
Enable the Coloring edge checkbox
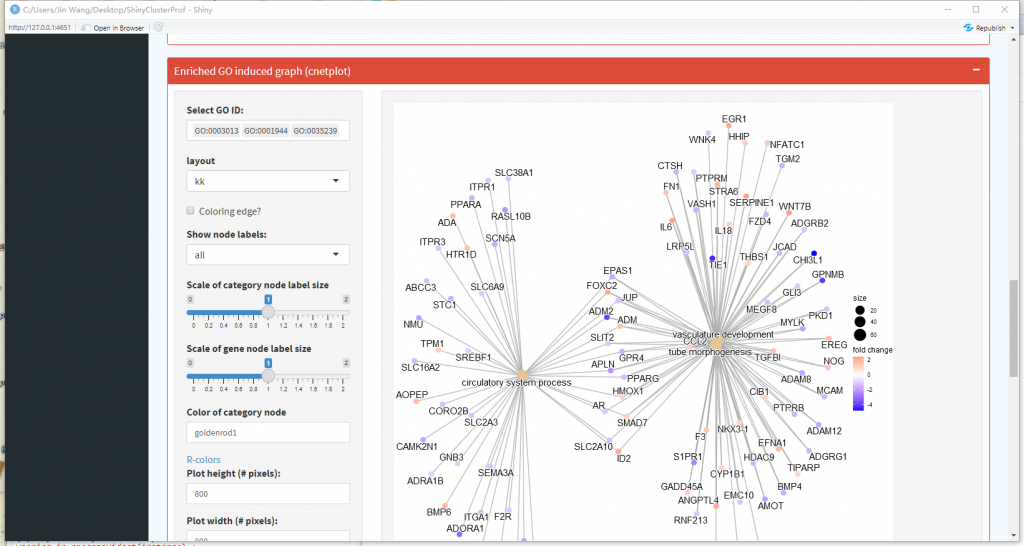190,210
